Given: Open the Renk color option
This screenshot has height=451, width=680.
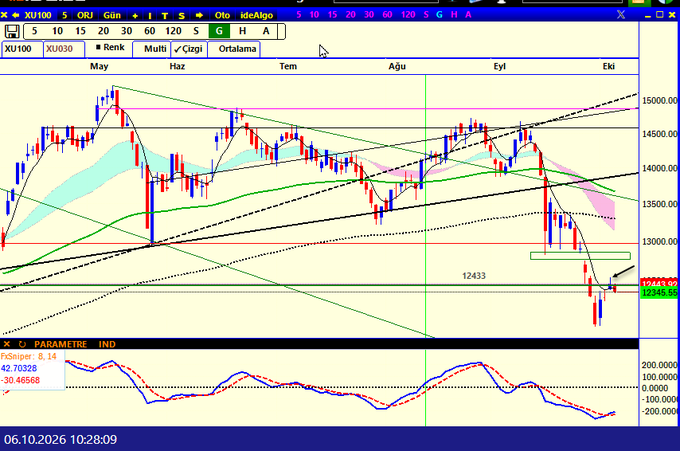Looking at the screenshot, I should [110, 48].
